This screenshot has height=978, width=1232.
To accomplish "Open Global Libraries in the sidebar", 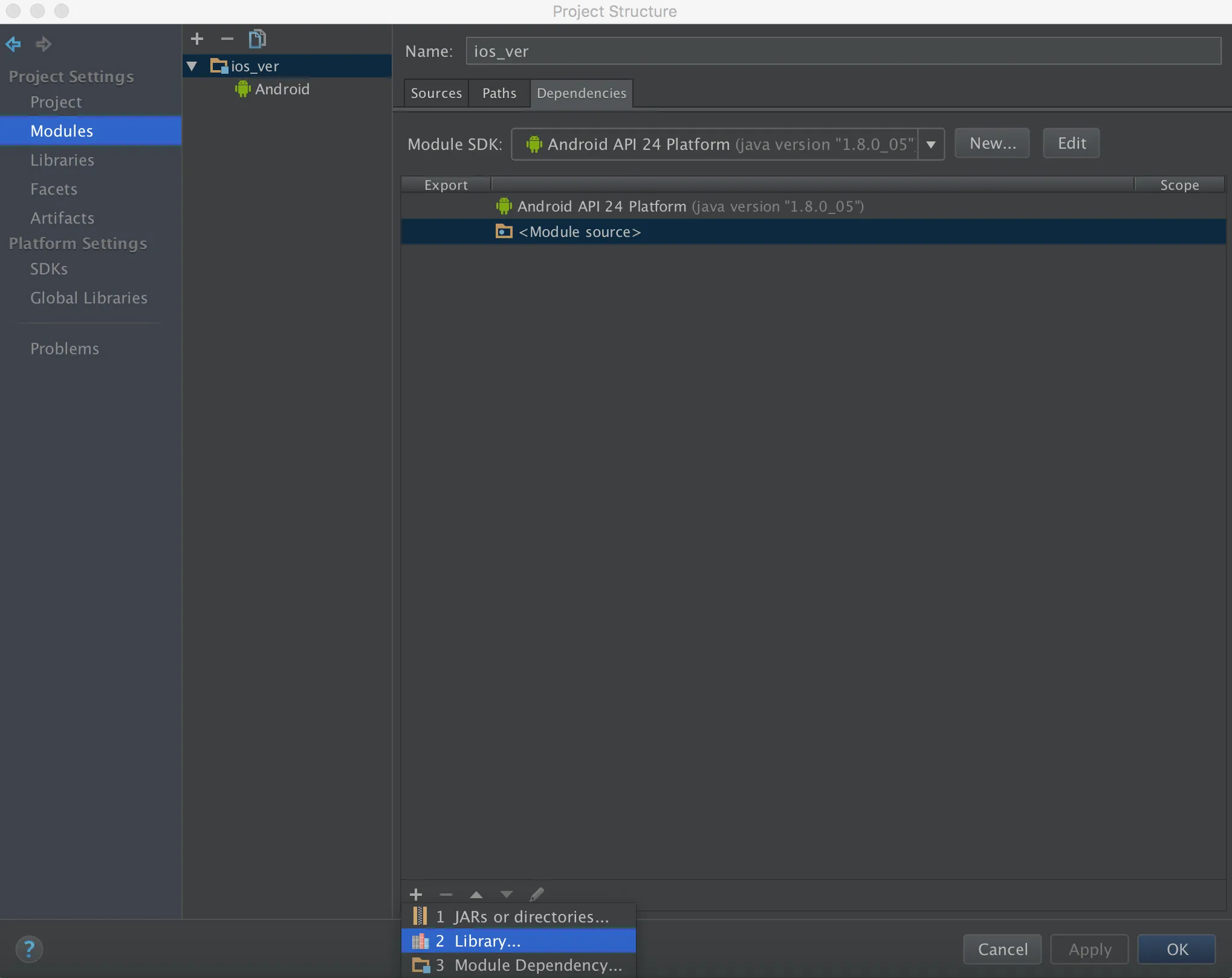I will click(x=88, y=298).
